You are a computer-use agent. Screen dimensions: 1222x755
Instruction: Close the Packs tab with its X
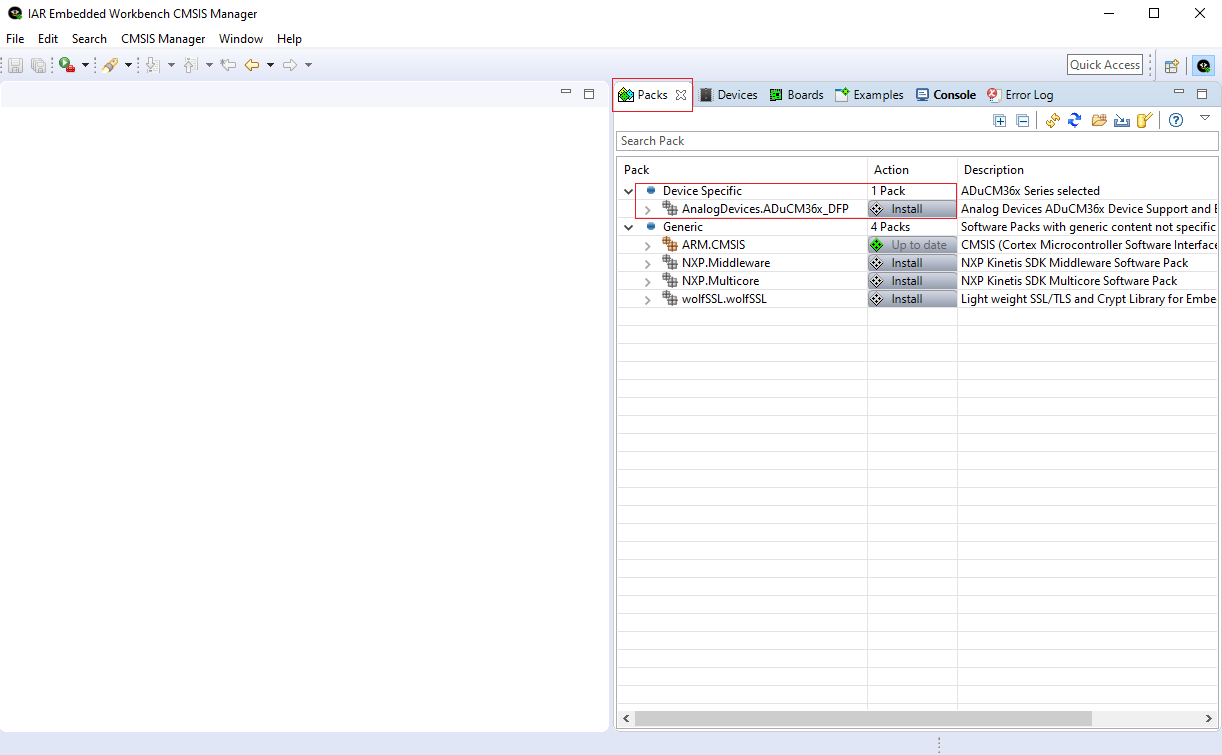[681, 95]
